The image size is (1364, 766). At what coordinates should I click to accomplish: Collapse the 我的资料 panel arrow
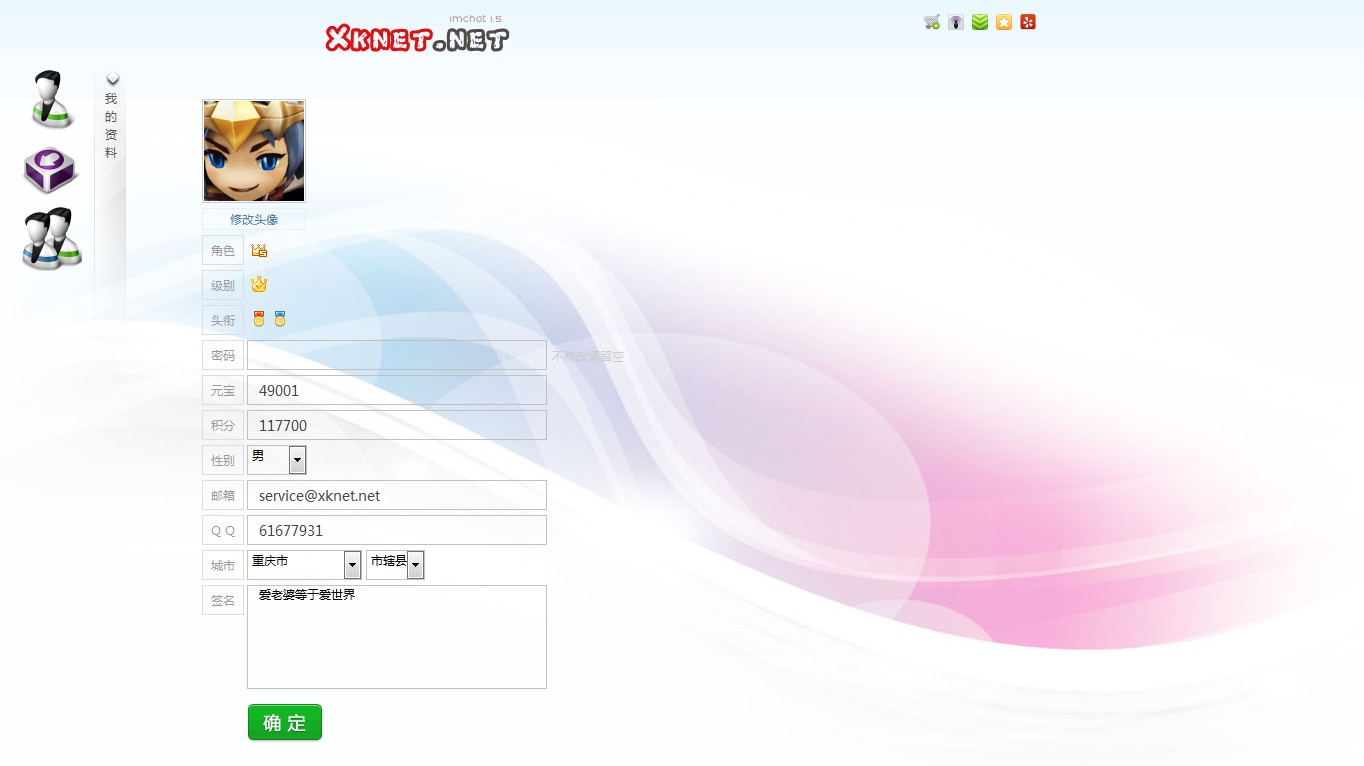click(x=113, y=80)
